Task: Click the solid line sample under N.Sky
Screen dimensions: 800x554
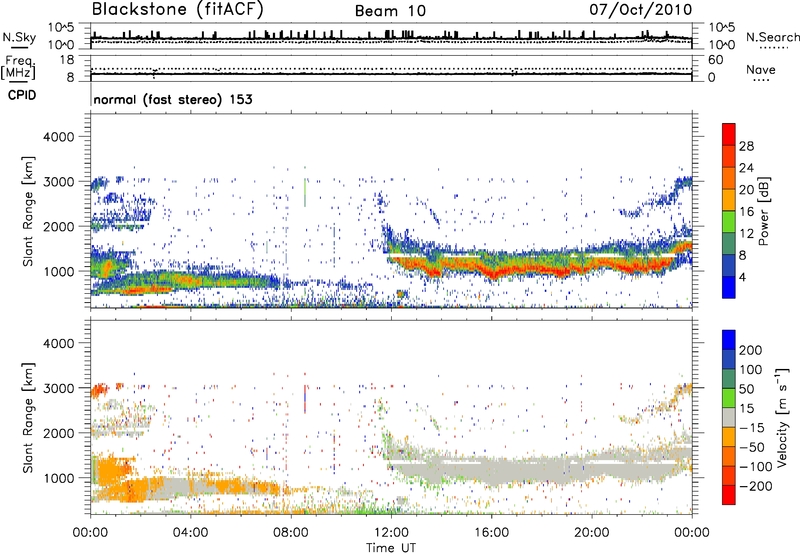Action: coord(19,47)
